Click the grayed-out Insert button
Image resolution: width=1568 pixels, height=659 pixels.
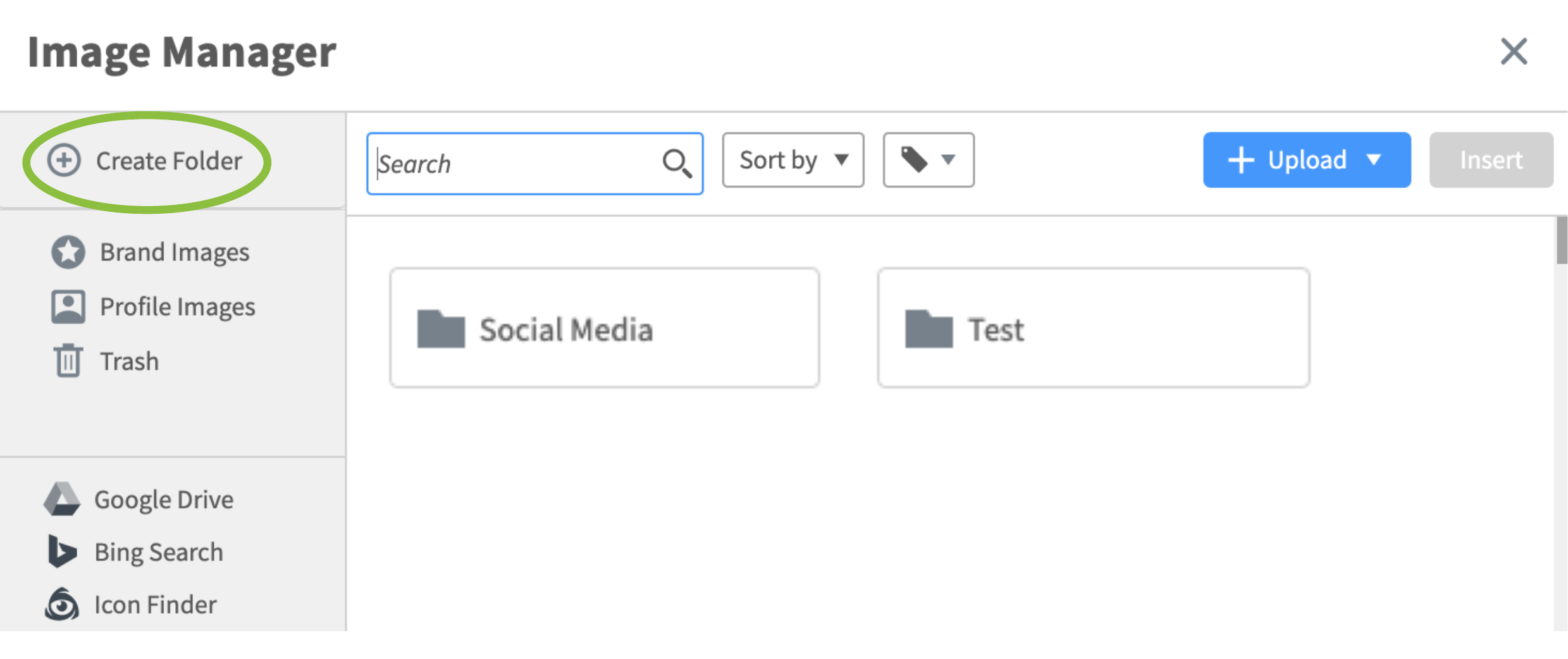pos(1491,159)
